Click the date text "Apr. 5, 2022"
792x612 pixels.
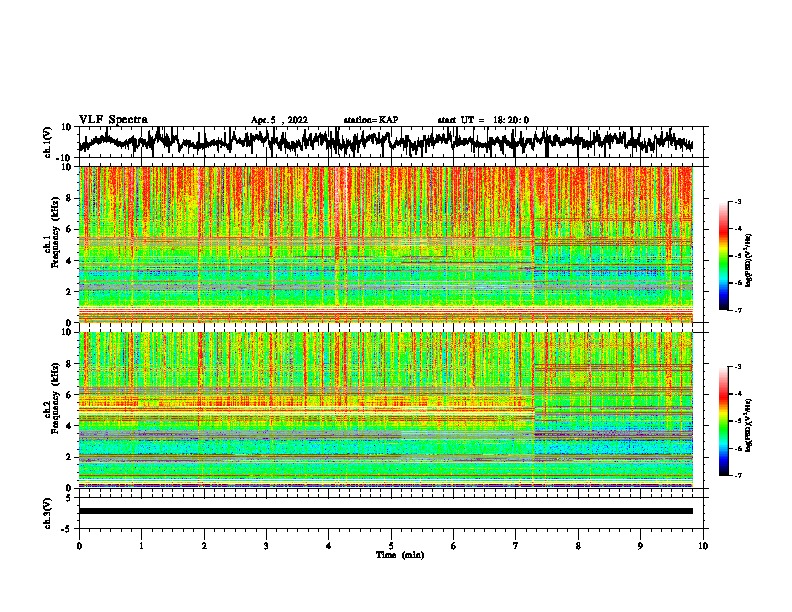click(x=279, y=120)
